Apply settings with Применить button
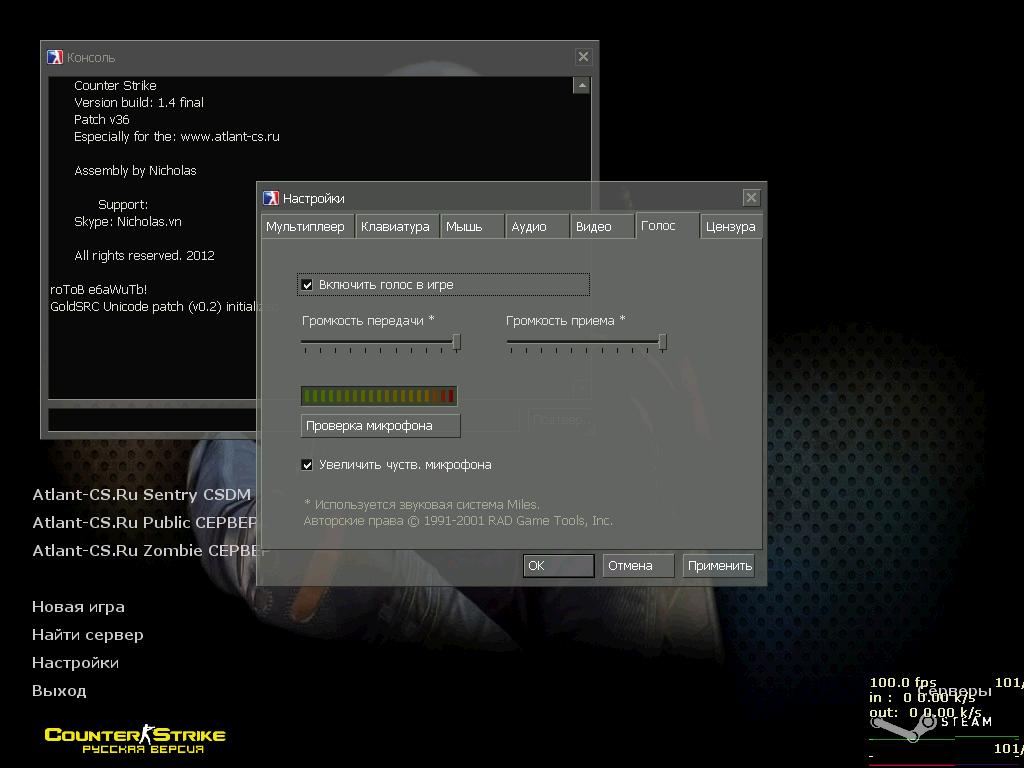Screen dimensions: 1024x768 718,566
